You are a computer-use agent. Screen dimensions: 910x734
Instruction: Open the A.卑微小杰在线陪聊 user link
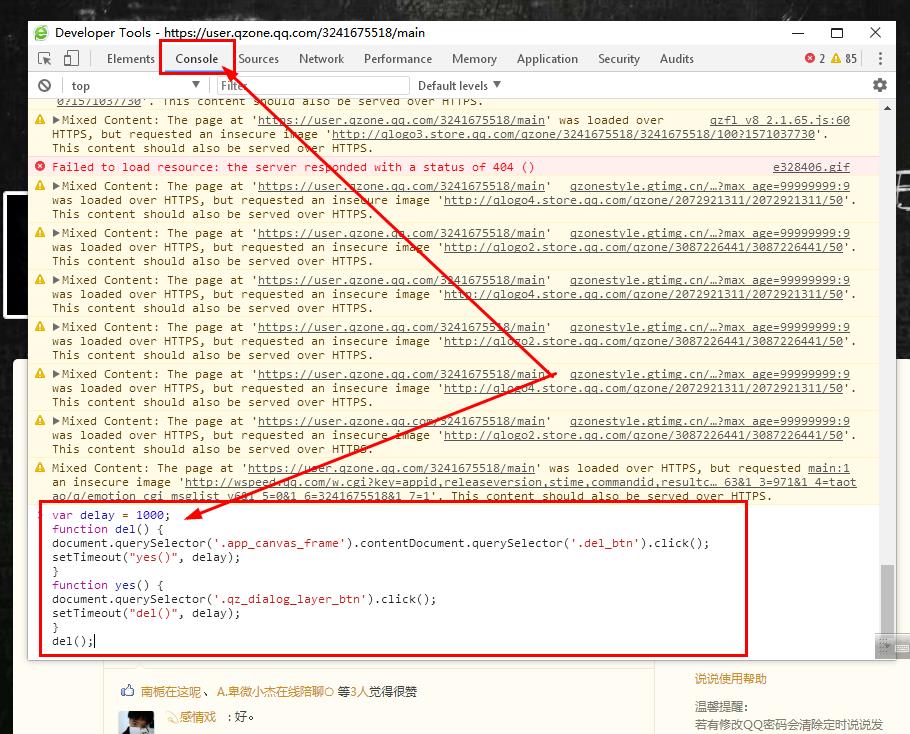point(276,692)
